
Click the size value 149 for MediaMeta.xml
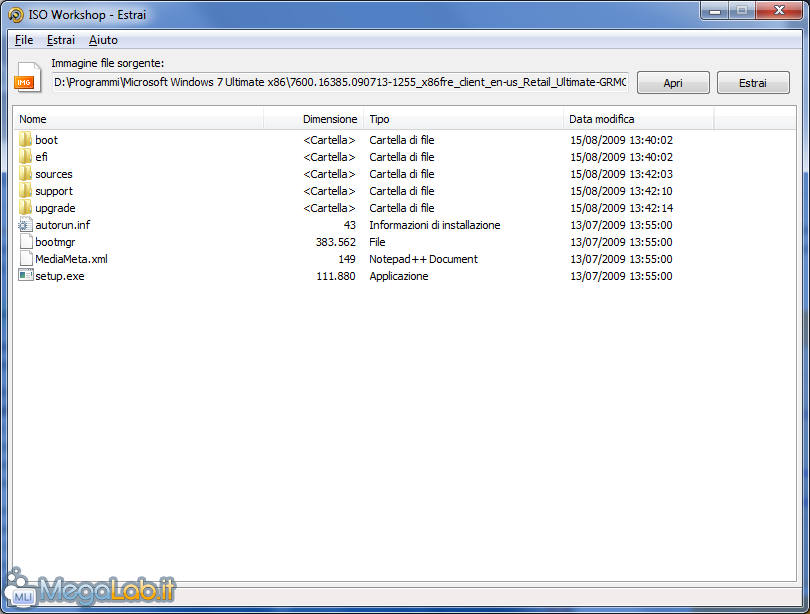coord(347,259)
